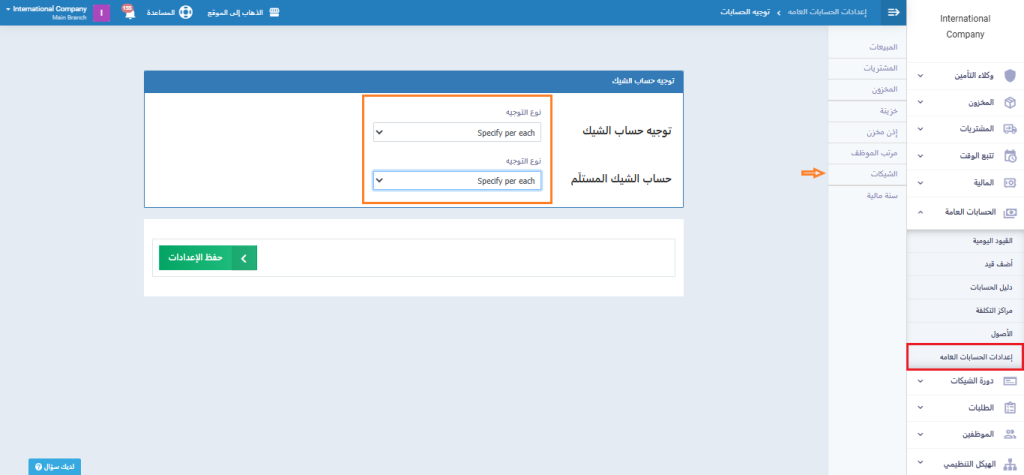Click the inventory box icon in sidebar

[x=1009, y=102]
